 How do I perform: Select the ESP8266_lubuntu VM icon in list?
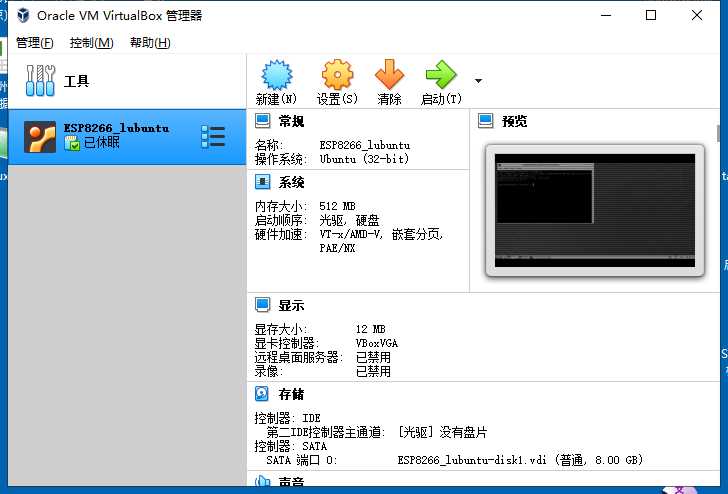coord(40,137)
